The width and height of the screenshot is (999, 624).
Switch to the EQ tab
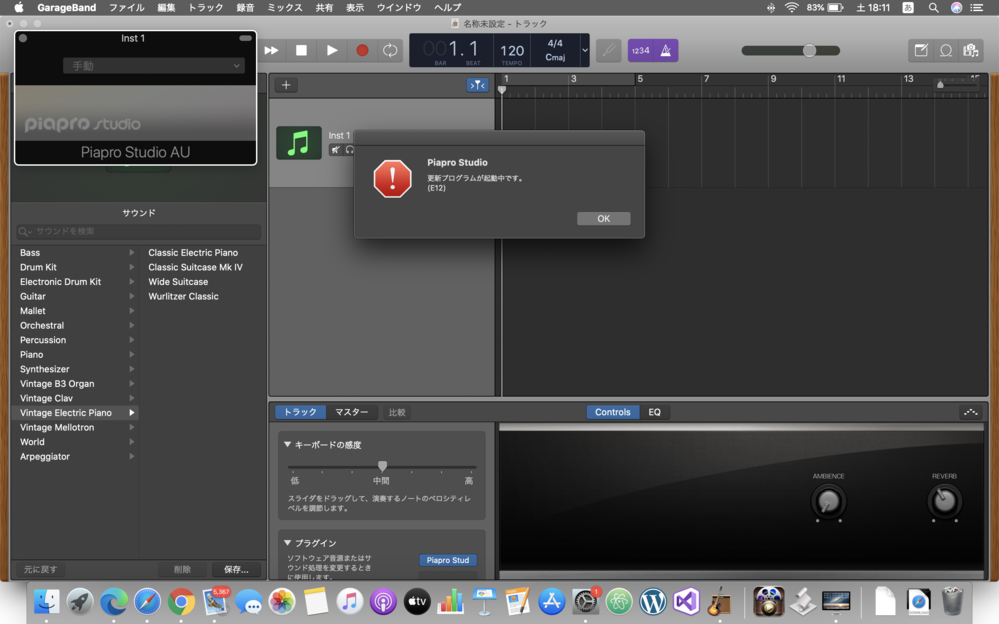click(x=654, y=412)
